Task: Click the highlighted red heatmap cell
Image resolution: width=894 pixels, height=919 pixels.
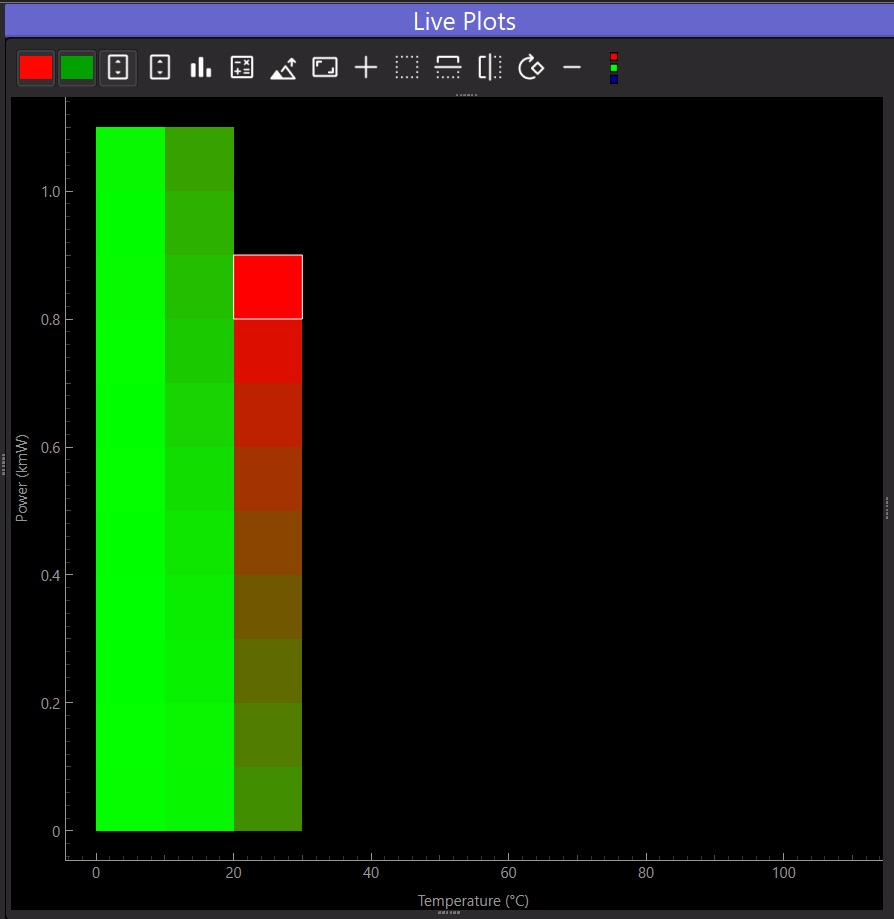Action: tap(268, 287)
